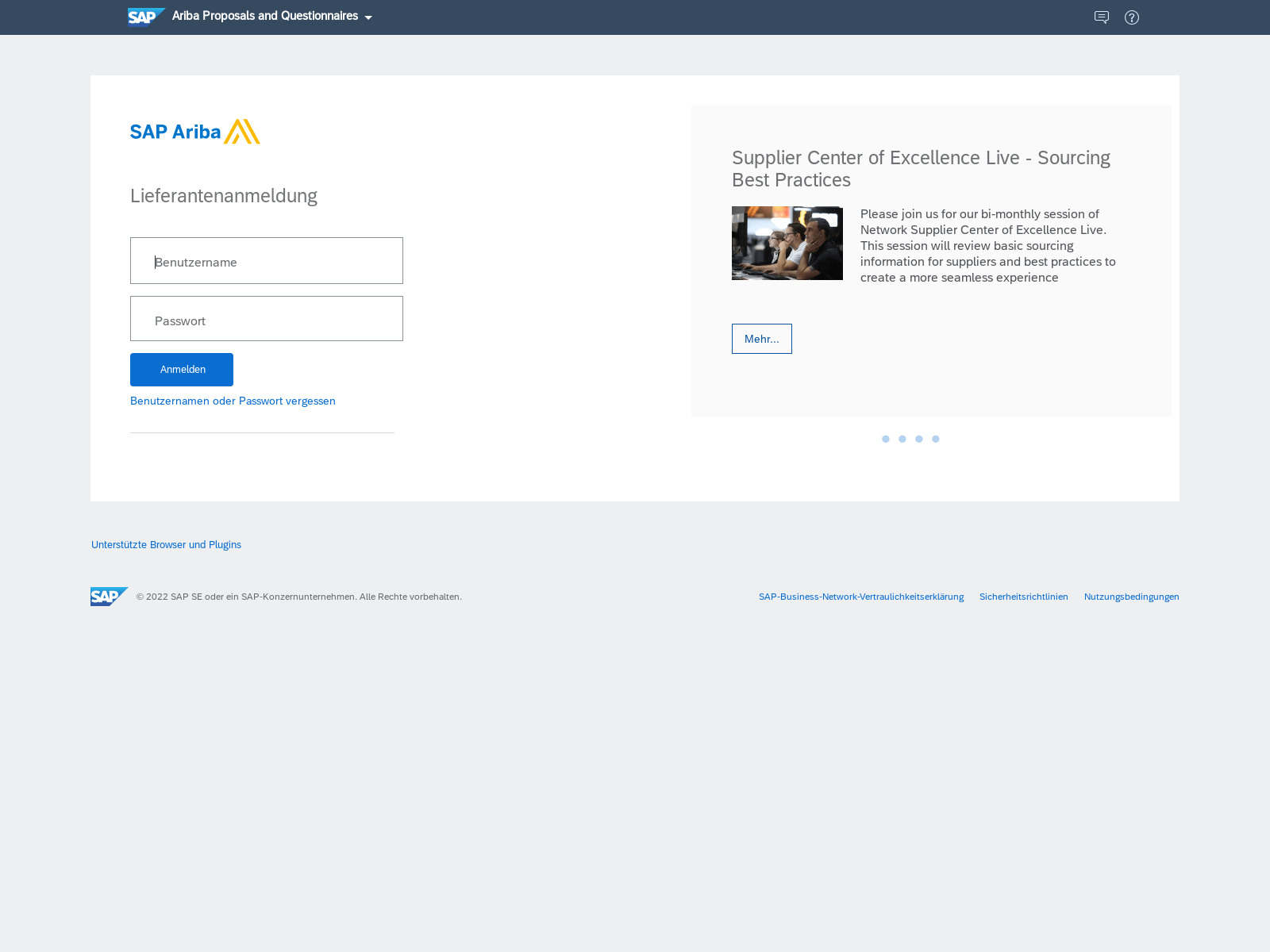This screenshot has width=1270, height=952.
Task: Open Sicherheitsrichtlinien link
Action: 1024,597
